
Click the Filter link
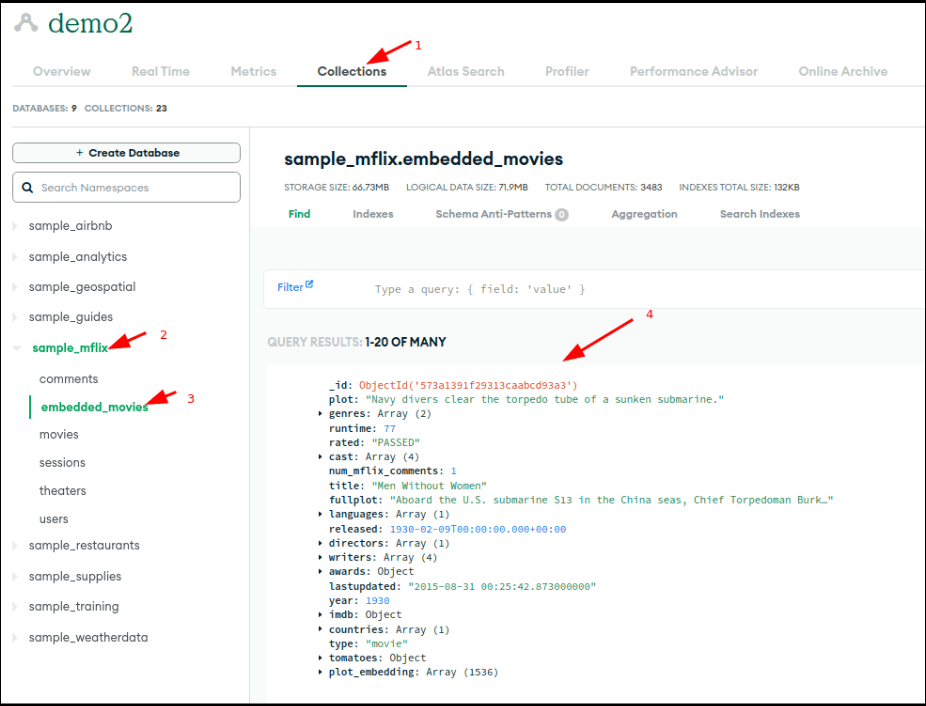pyautogui.click(x=289, y=287)
